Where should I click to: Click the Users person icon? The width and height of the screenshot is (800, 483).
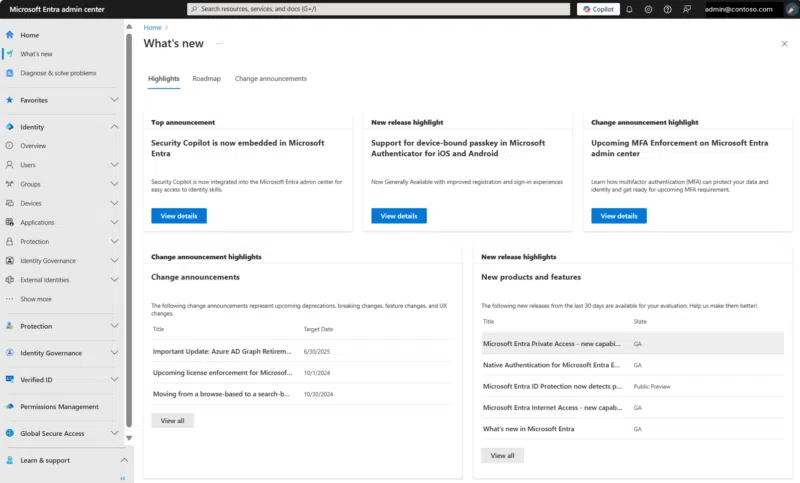10,165
